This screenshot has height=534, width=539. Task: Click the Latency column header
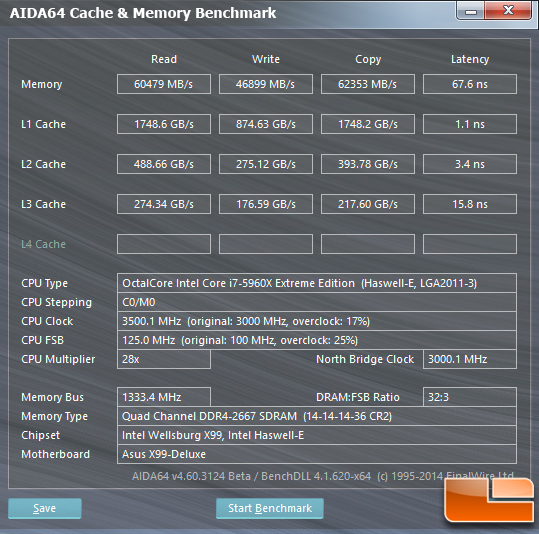coord(470,60)
